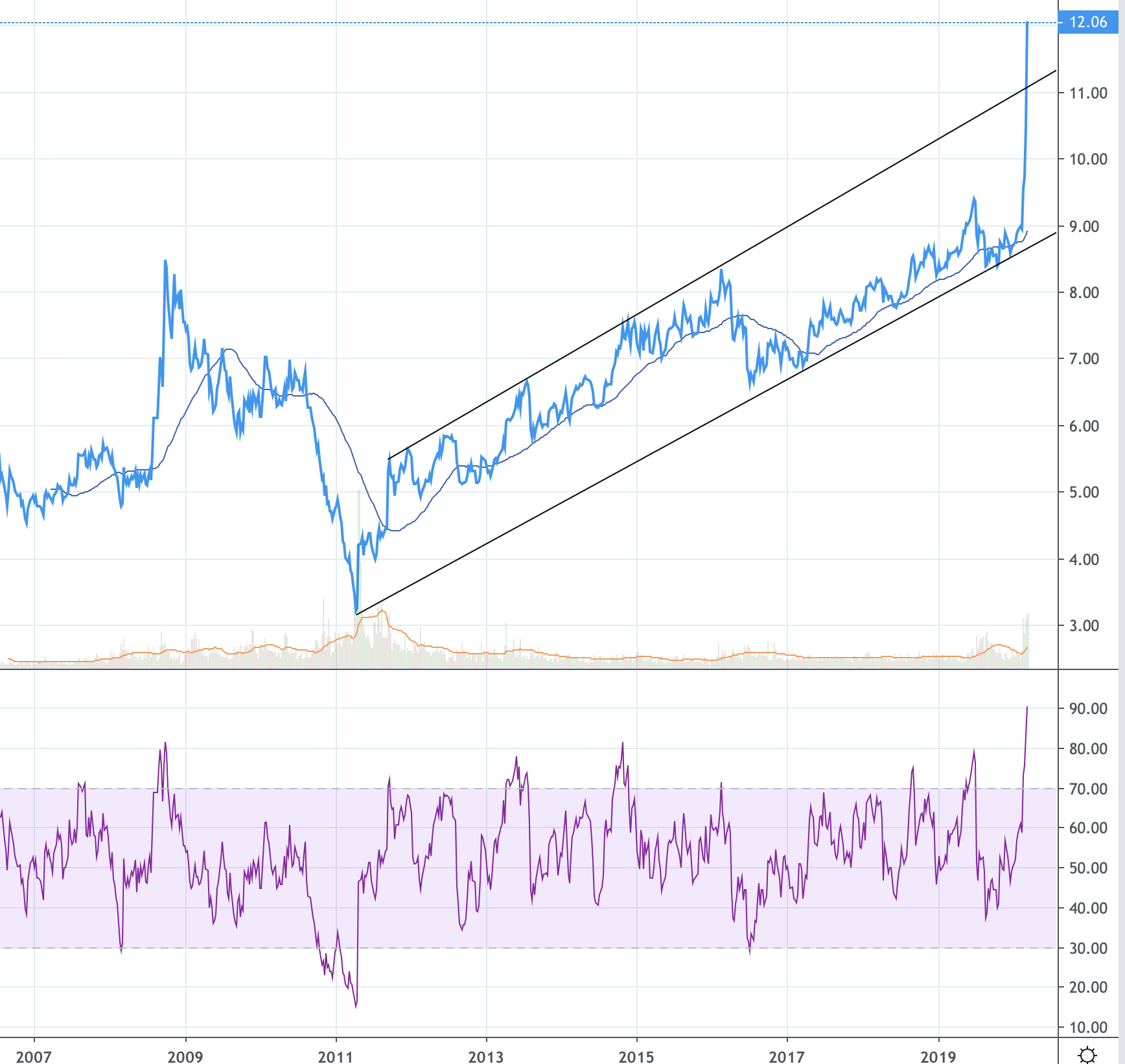Click the 3.00 price scale label
Viewport: 1125px width, 1064px height.
(1088, 625)
